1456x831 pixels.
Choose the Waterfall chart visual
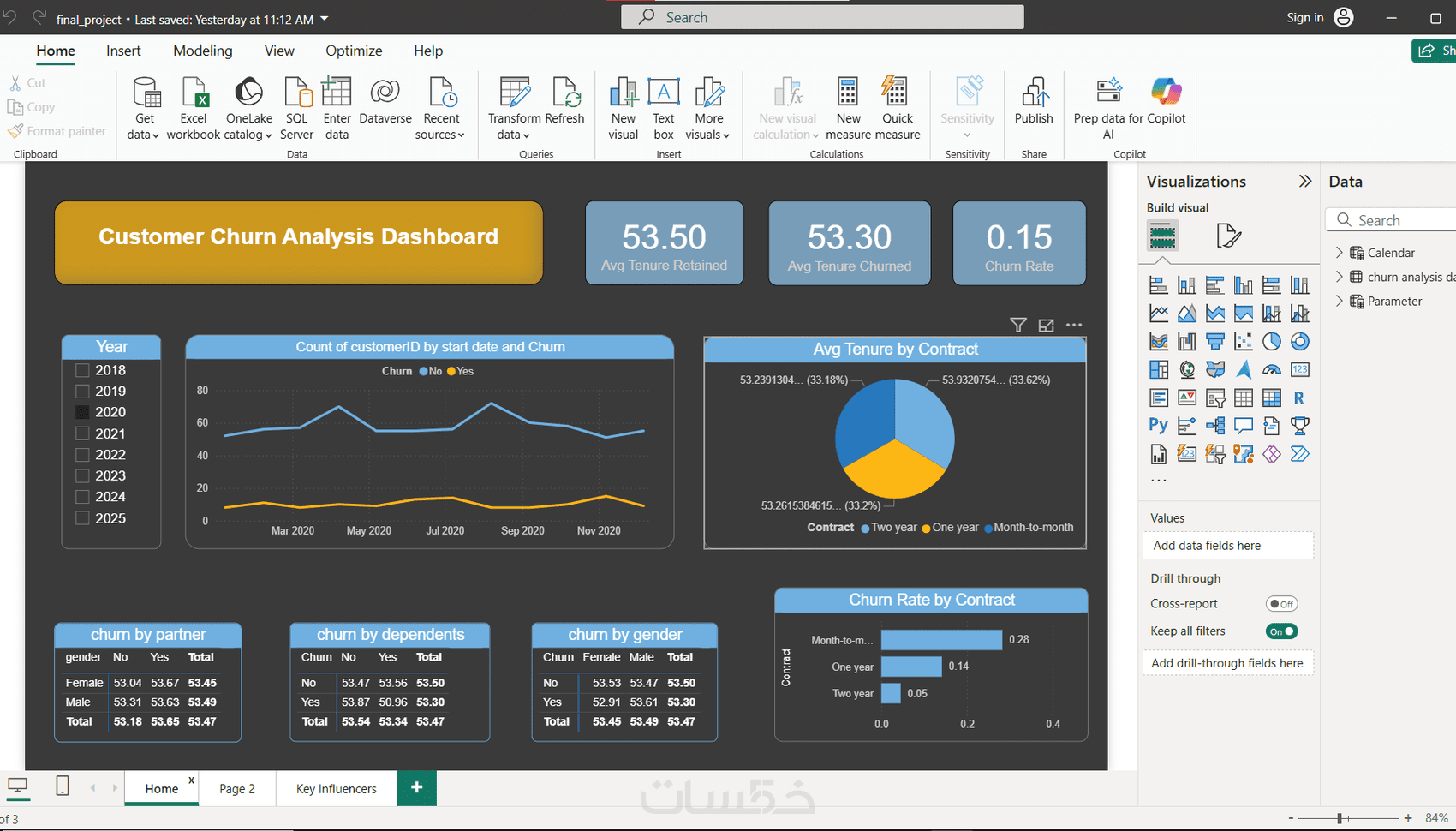pyautogui.click(x=1186, y=342)
